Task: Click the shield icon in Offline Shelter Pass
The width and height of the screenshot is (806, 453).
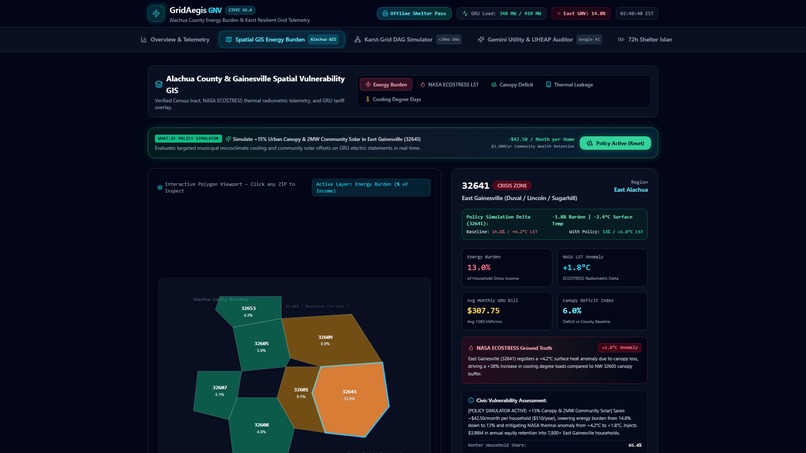Action: click(x=385, y=13)
